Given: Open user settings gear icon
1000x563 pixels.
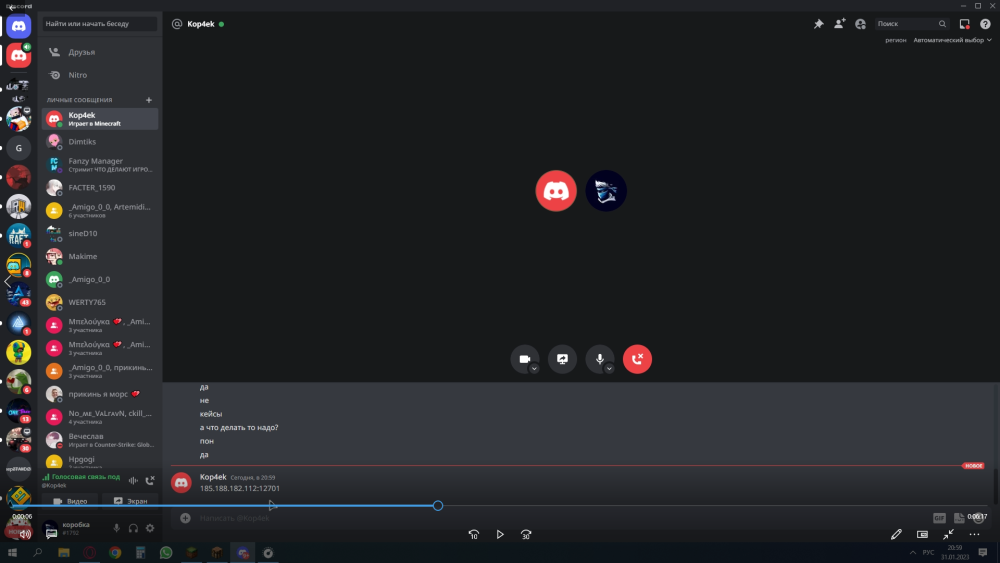Looking at the screenshot, I should pos(150,528).
